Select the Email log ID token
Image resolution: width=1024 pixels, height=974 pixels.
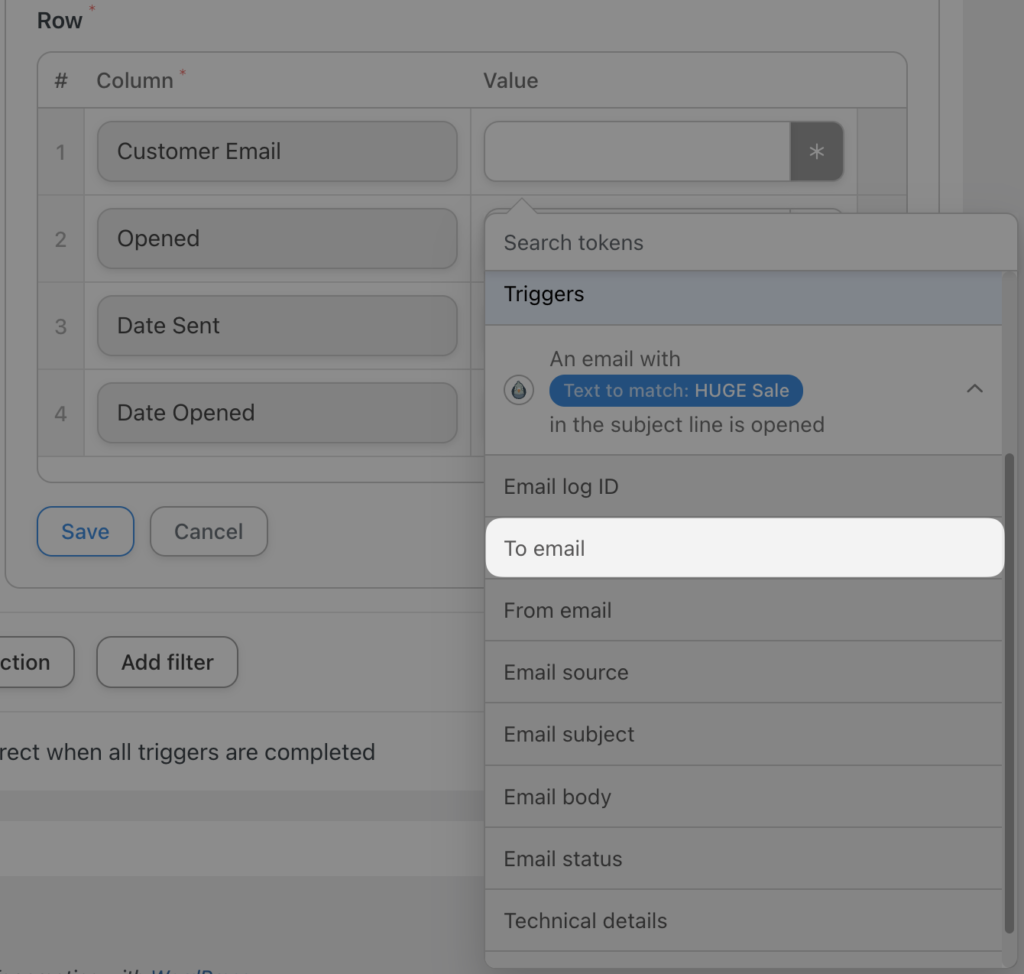[743, 487]
